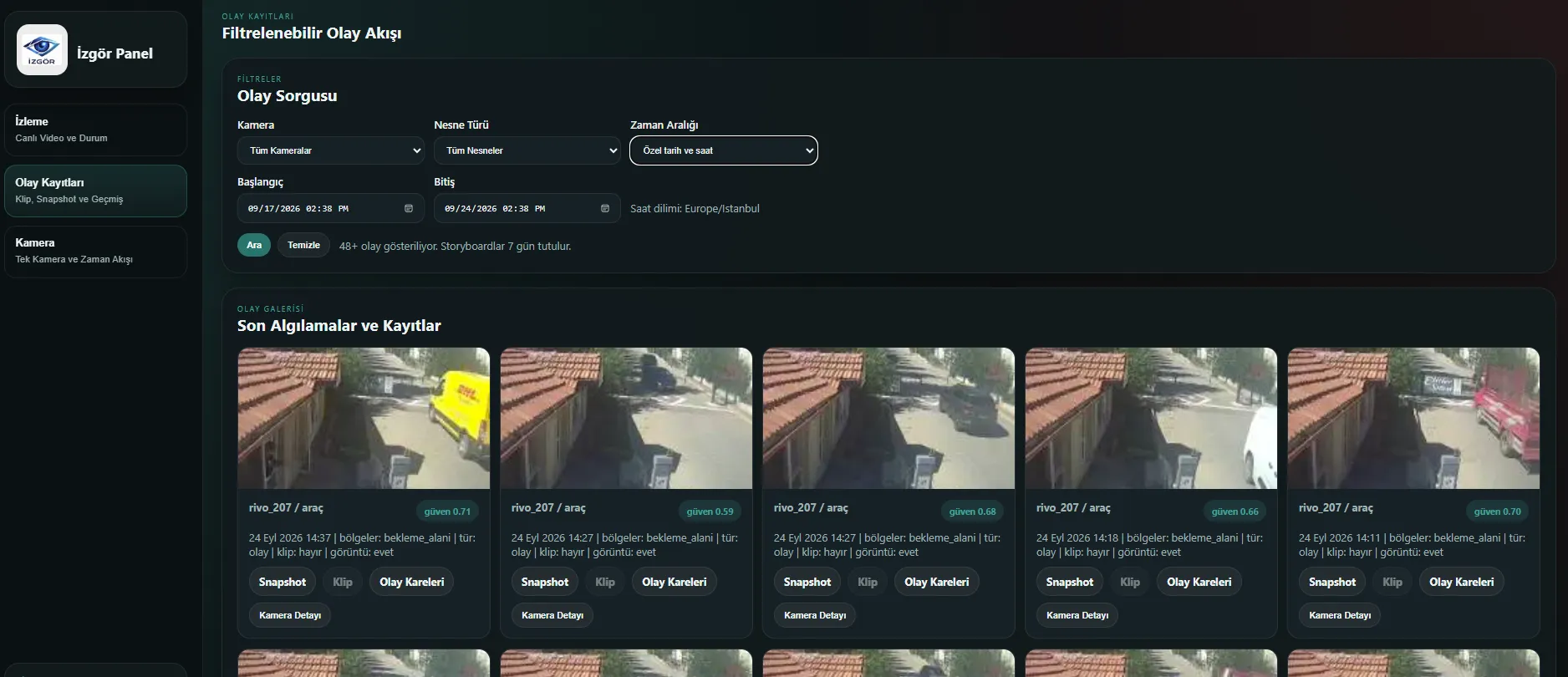Open the thumbnail of the güven 0.59 event
This screenshot has height=677, width=1568.
pyautogui.click(x=626, y=418)
